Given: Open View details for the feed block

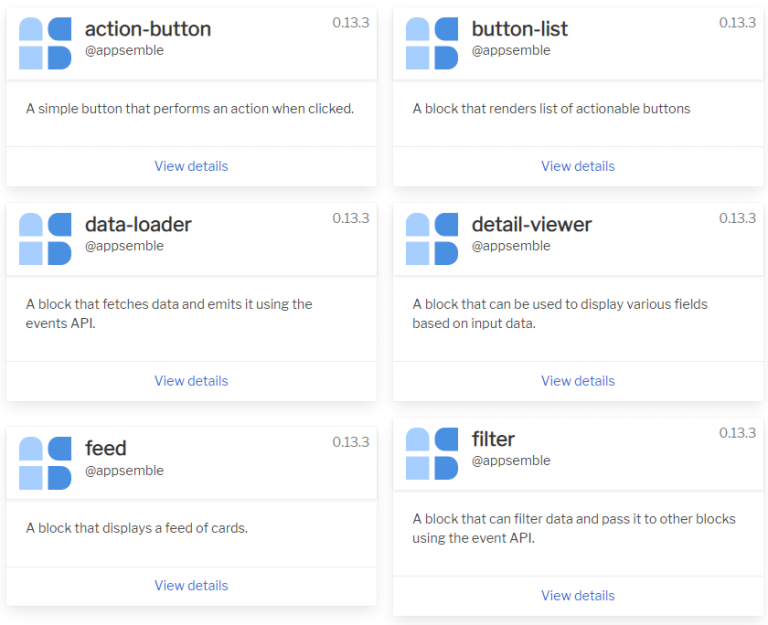Looking at the screenshot, I should (x=191, y=586).
